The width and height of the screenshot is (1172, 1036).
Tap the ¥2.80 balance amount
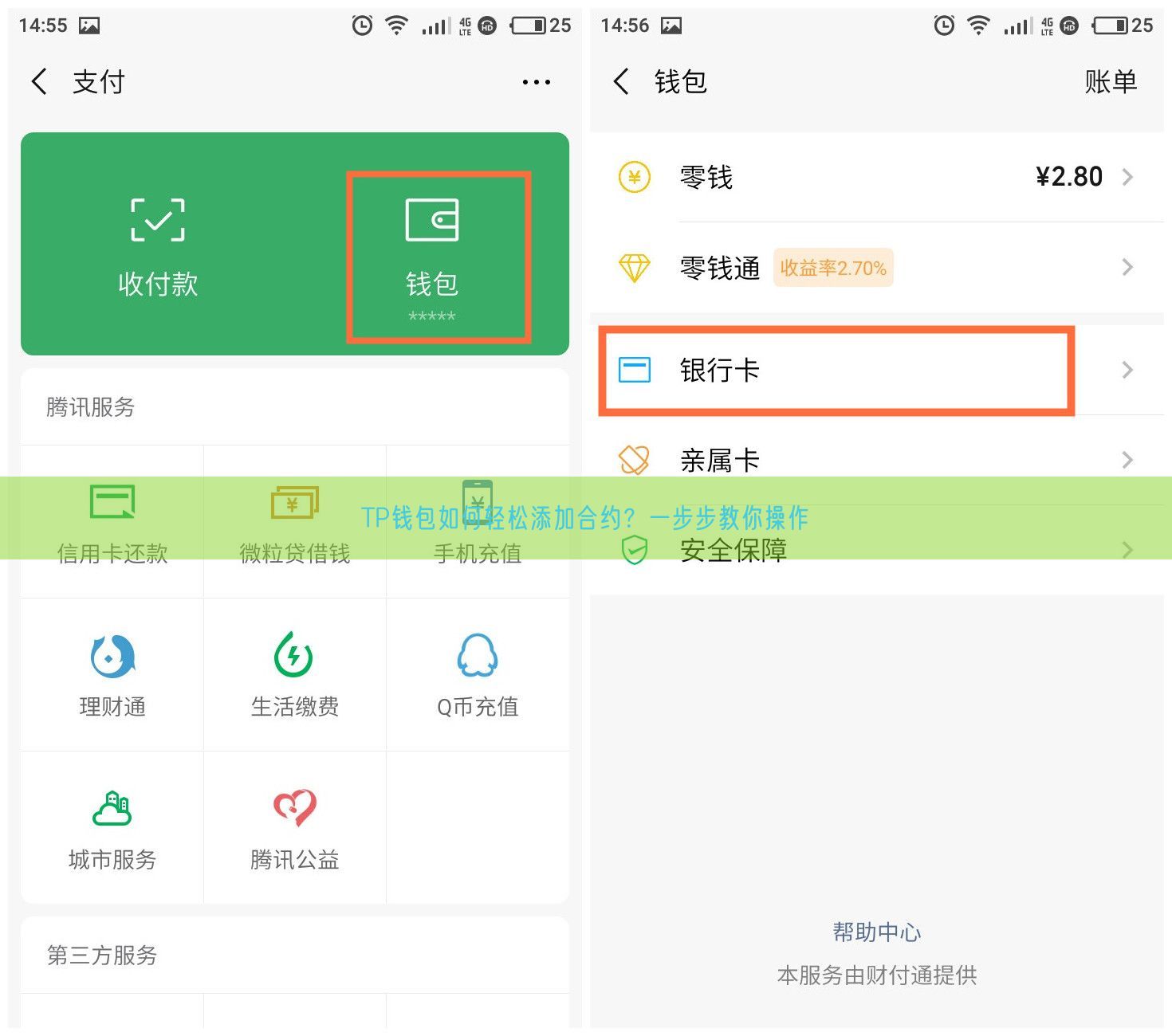[1069, 177]
